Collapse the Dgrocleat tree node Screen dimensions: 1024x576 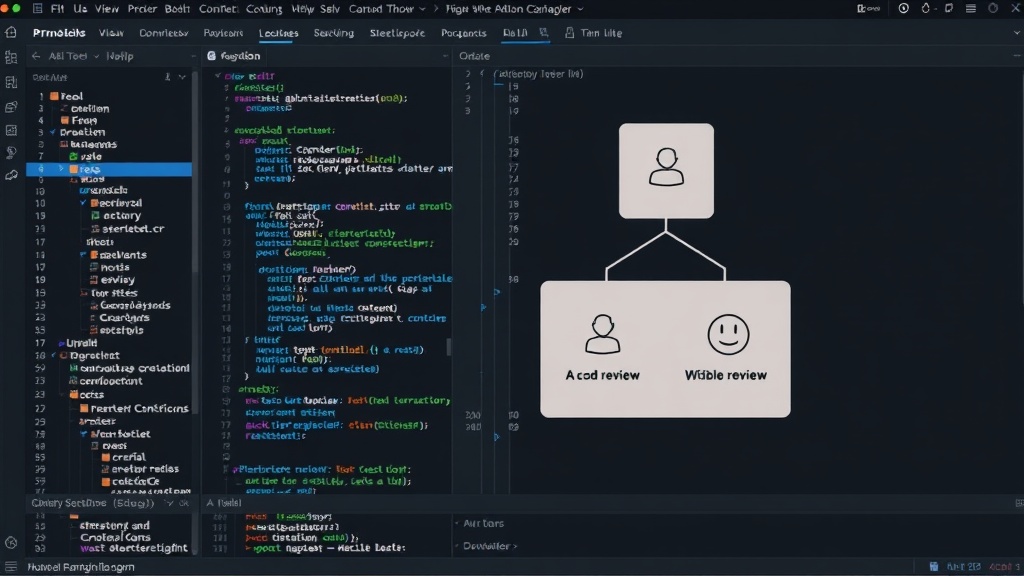(x=54, y=356)
